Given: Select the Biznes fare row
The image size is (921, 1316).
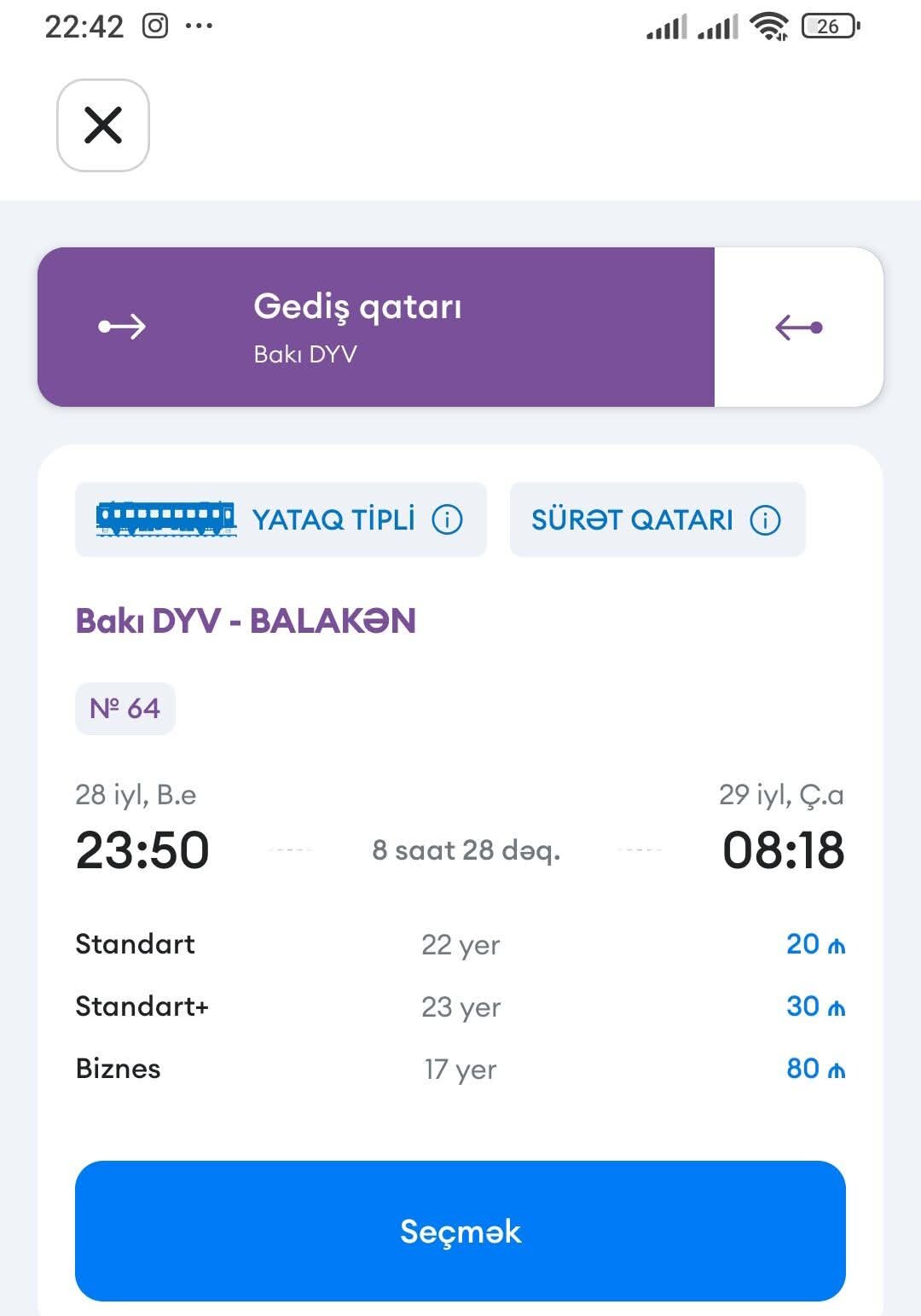Looking at the screenshot, I should pos(460,1069).
